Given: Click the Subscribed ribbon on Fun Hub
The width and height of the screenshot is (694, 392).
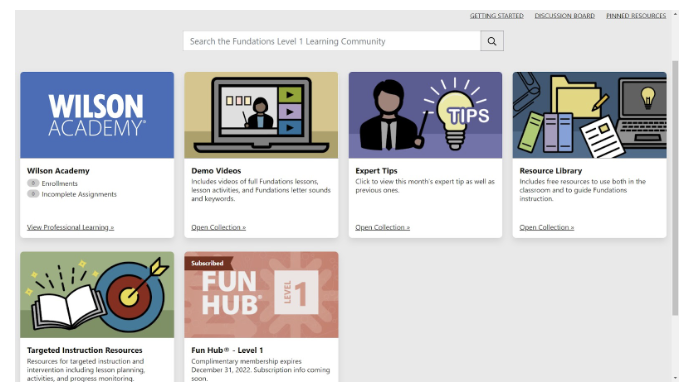Looking at the screenshot, I should [x=208, y=263].
